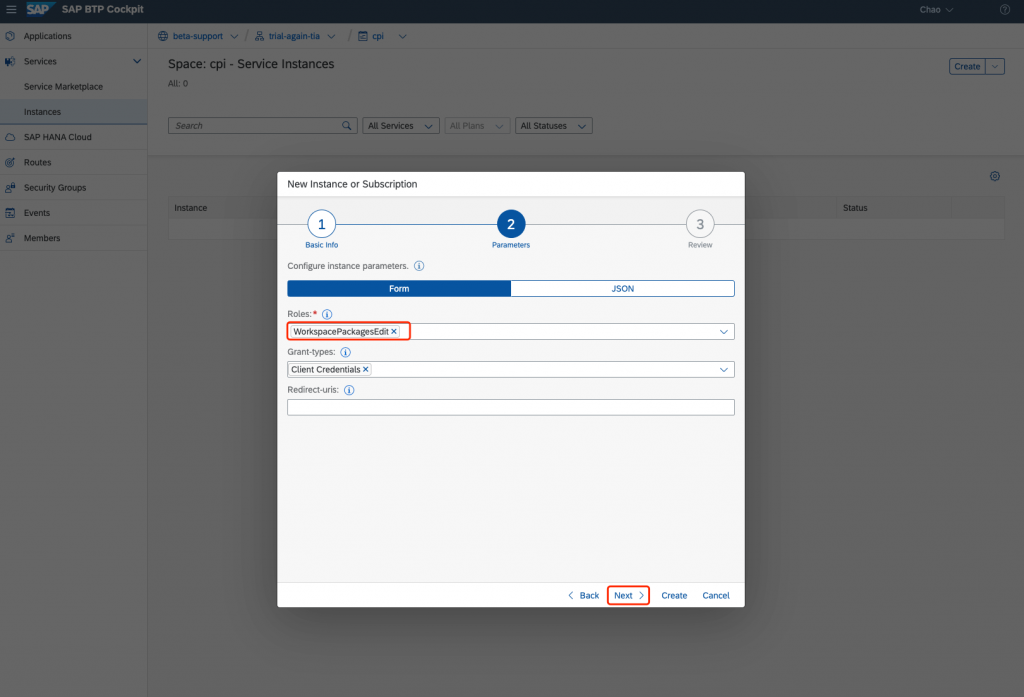Open the All Services filter dropdown
Viewport: 1024px width, 697px height.
coord(401,125)
